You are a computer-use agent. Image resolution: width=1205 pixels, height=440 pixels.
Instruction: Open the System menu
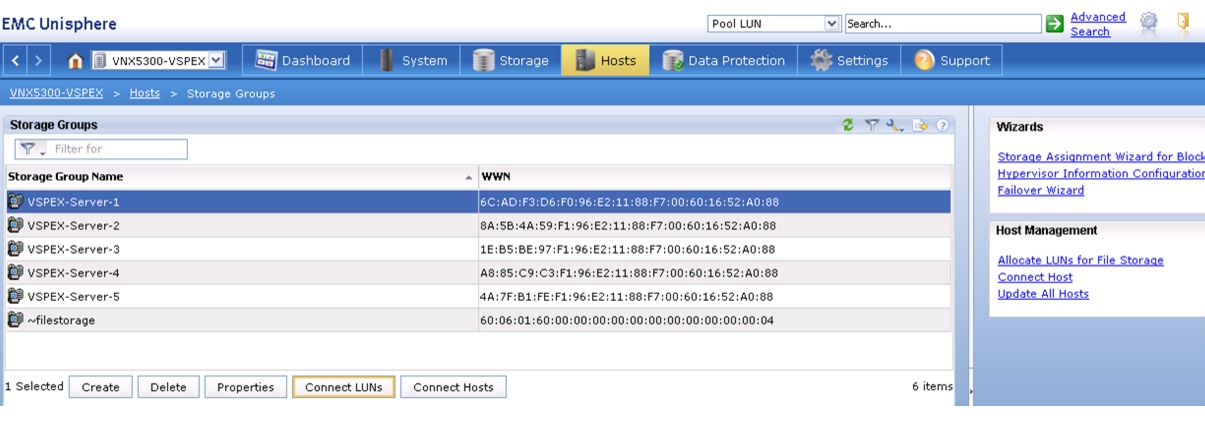click(x=413, y=61)
